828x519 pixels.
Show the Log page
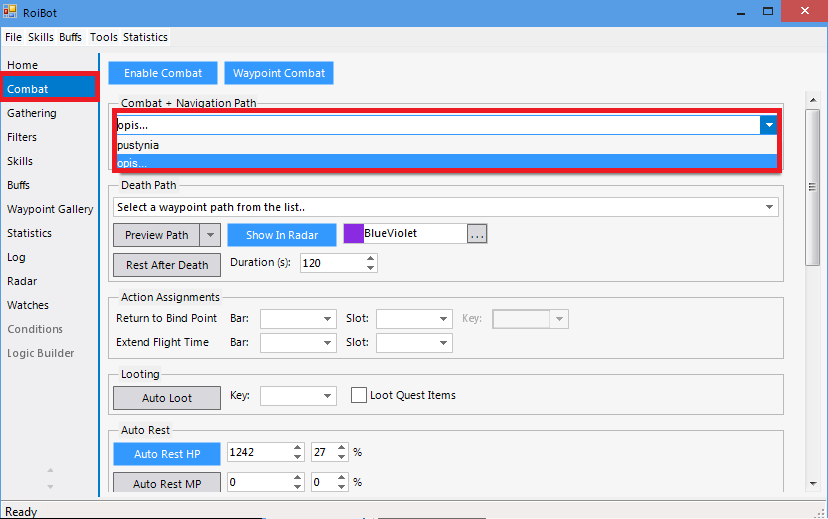pyautogui.click(x=16, y=257)
